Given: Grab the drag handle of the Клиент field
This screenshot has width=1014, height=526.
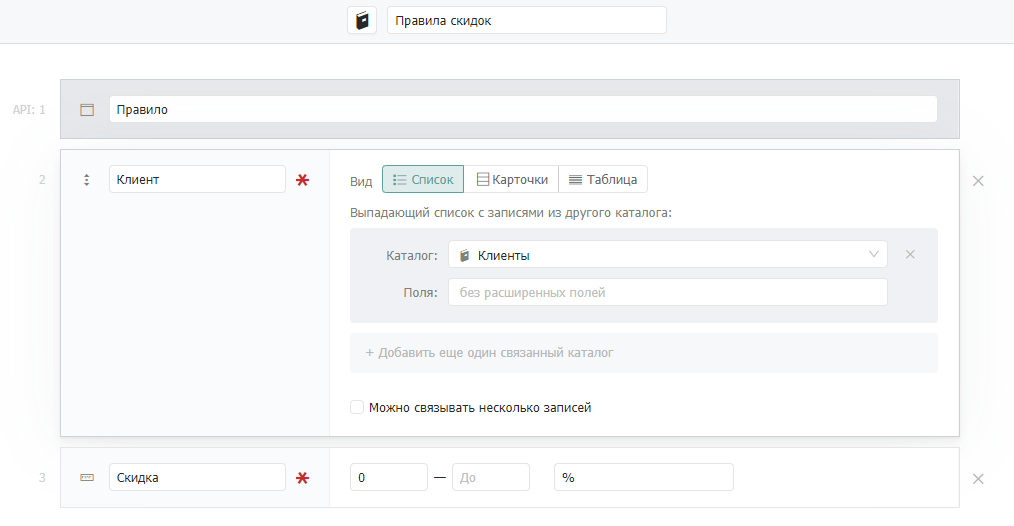Looking at the screenshot, I should (87, 180).
